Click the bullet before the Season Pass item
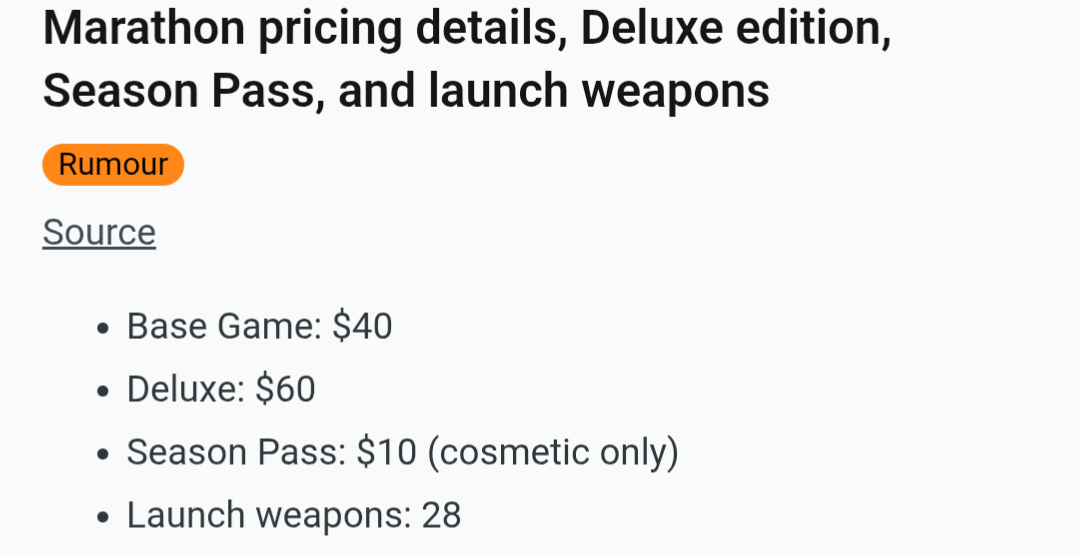This screenshot has height=556, width=1080. click(103, 454)
